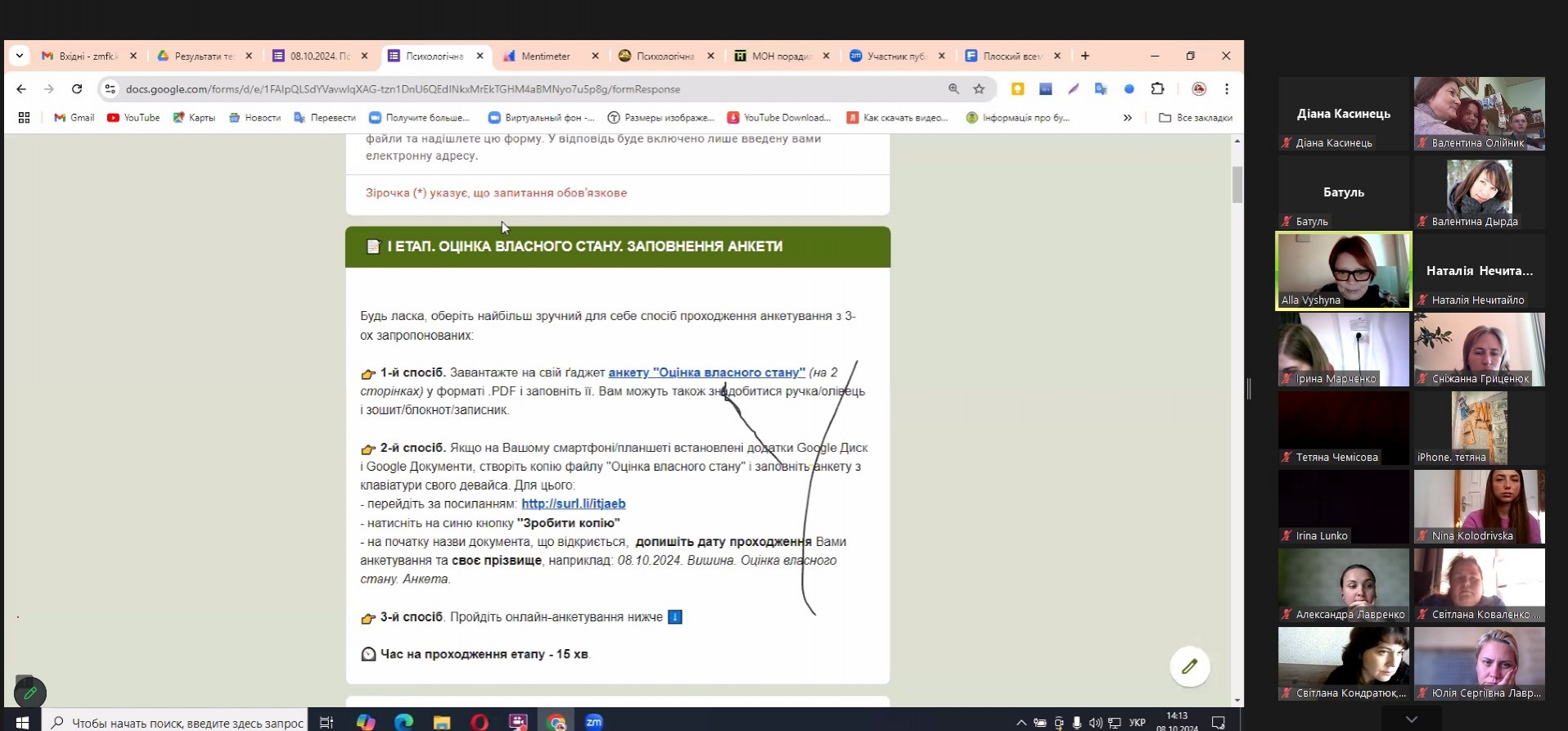Expand the hidden bookmarks overflow chevron
1568x731 pixels.
point(1128,118)
